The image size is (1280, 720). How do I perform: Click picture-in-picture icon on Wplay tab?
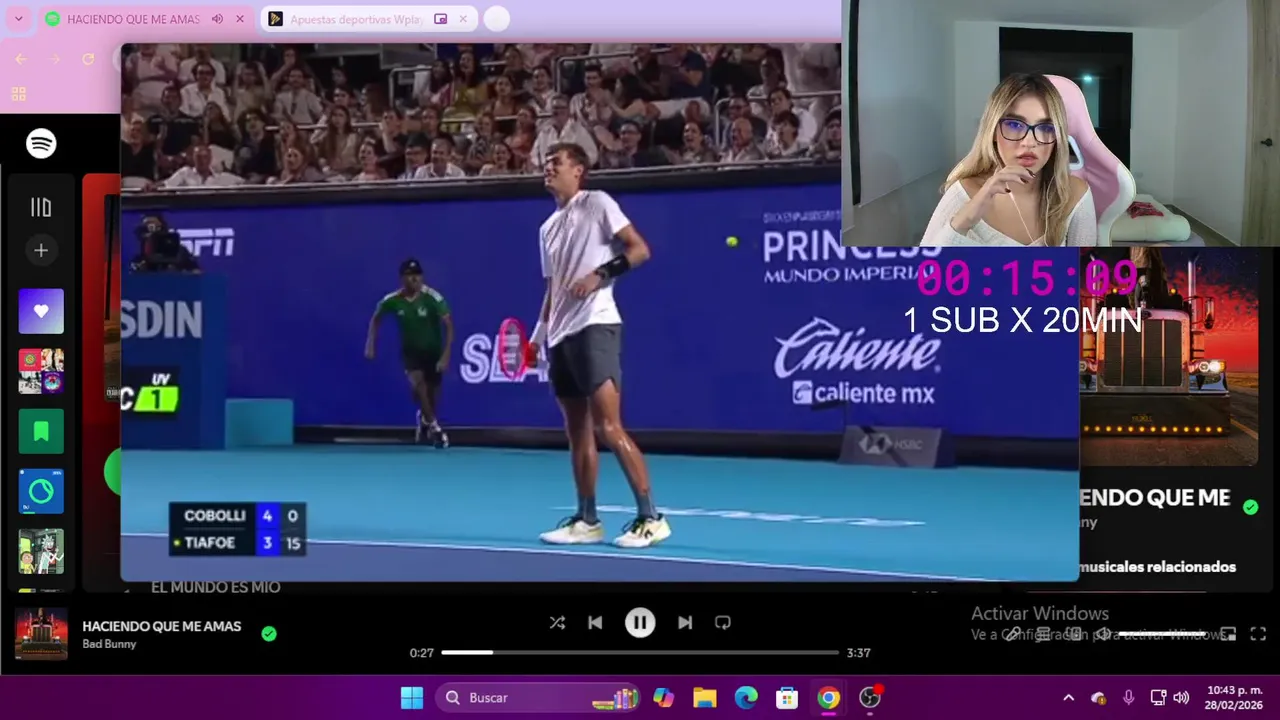pyautogui.click(x=440, y=19)
